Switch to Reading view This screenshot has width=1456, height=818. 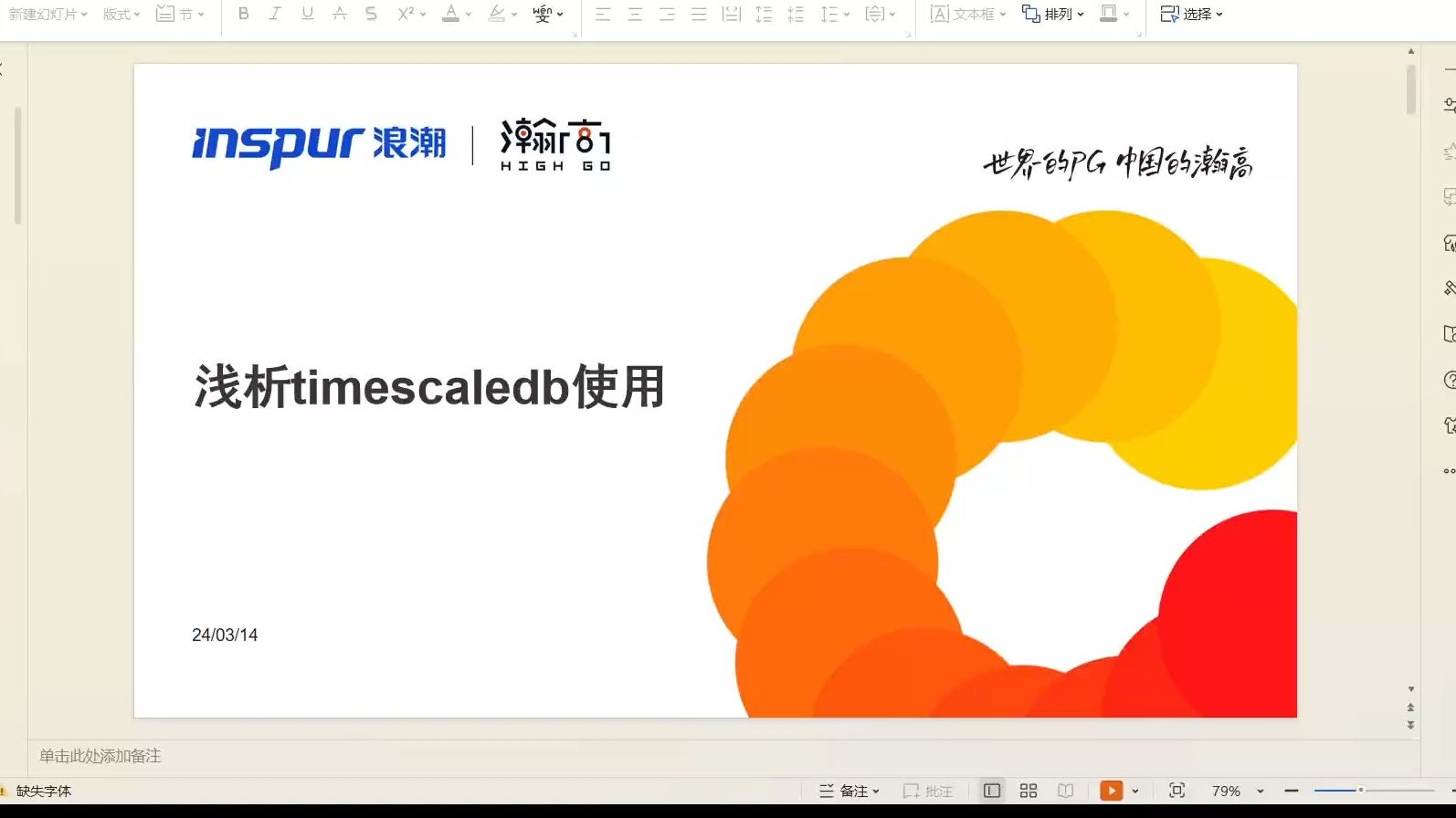tap(1065, 791)
